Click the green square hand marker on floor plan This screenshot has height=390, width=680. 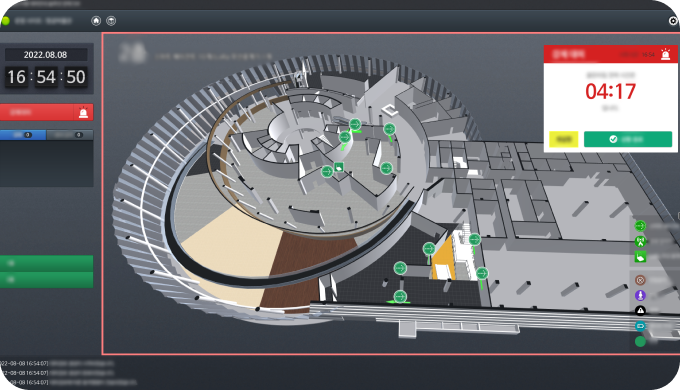pos(339,167)
